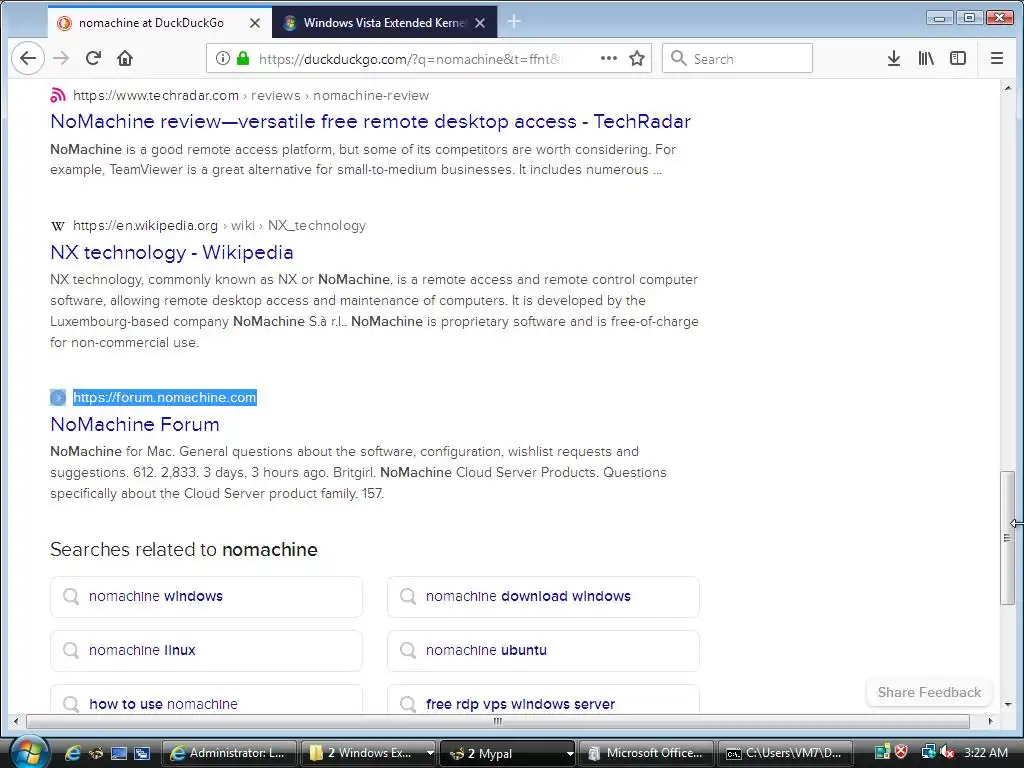Viewport: 1024px width, 768px height.
Task: Click Share Feedback button
Action: pos(929,692)
